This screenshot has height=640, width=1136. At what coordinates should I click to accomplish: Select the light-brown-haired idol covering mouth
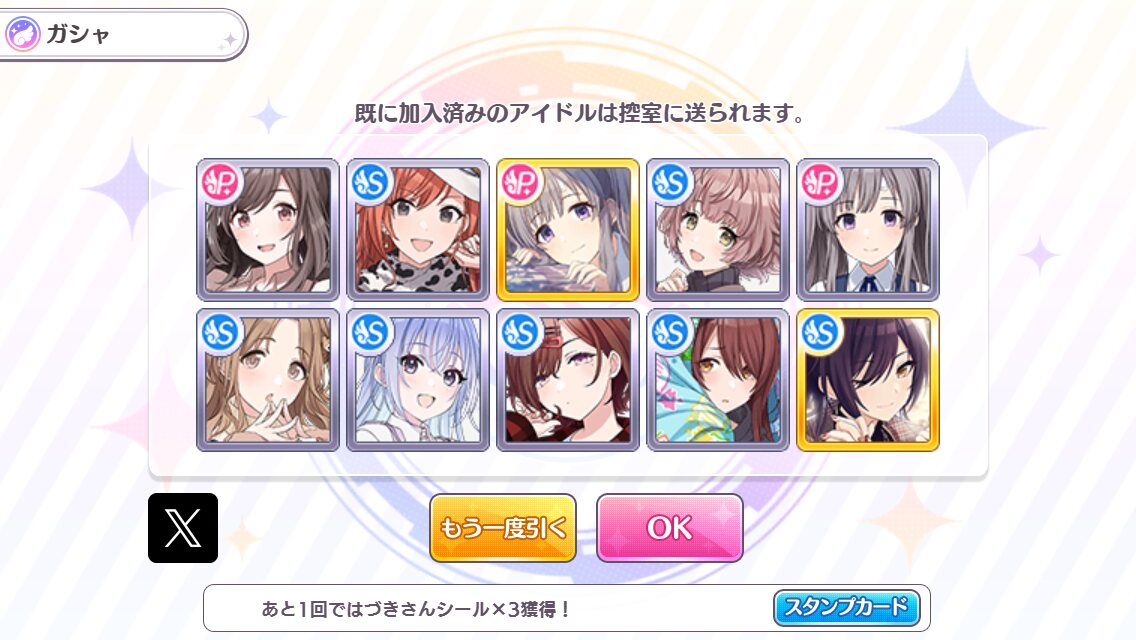268,380
